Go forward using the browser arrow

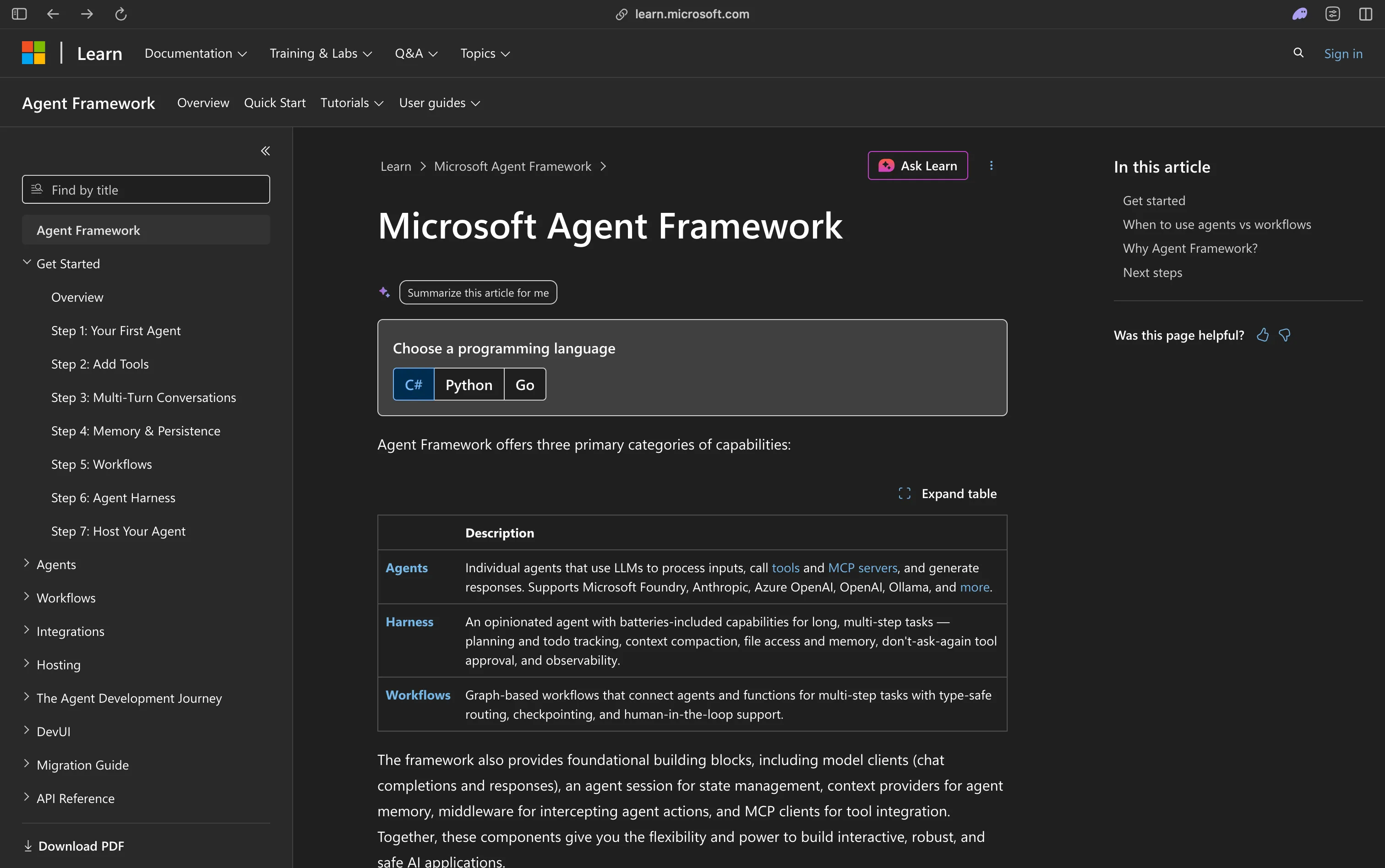87,14
